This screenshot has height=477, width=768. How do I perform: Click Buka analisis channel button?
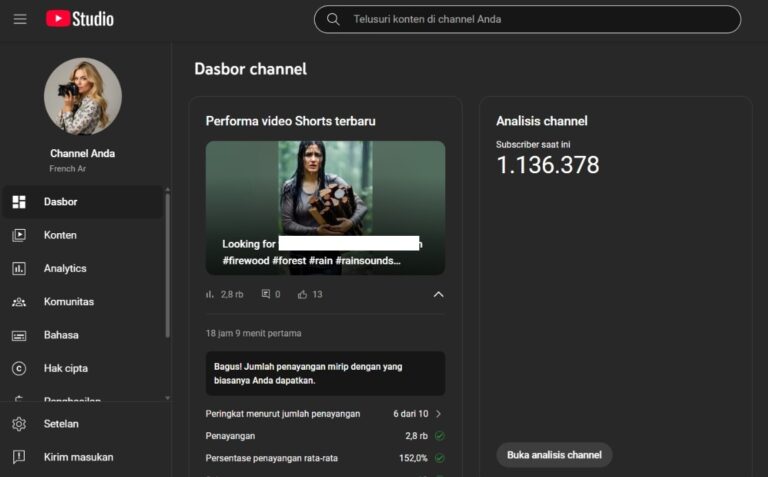click(554, 455)
